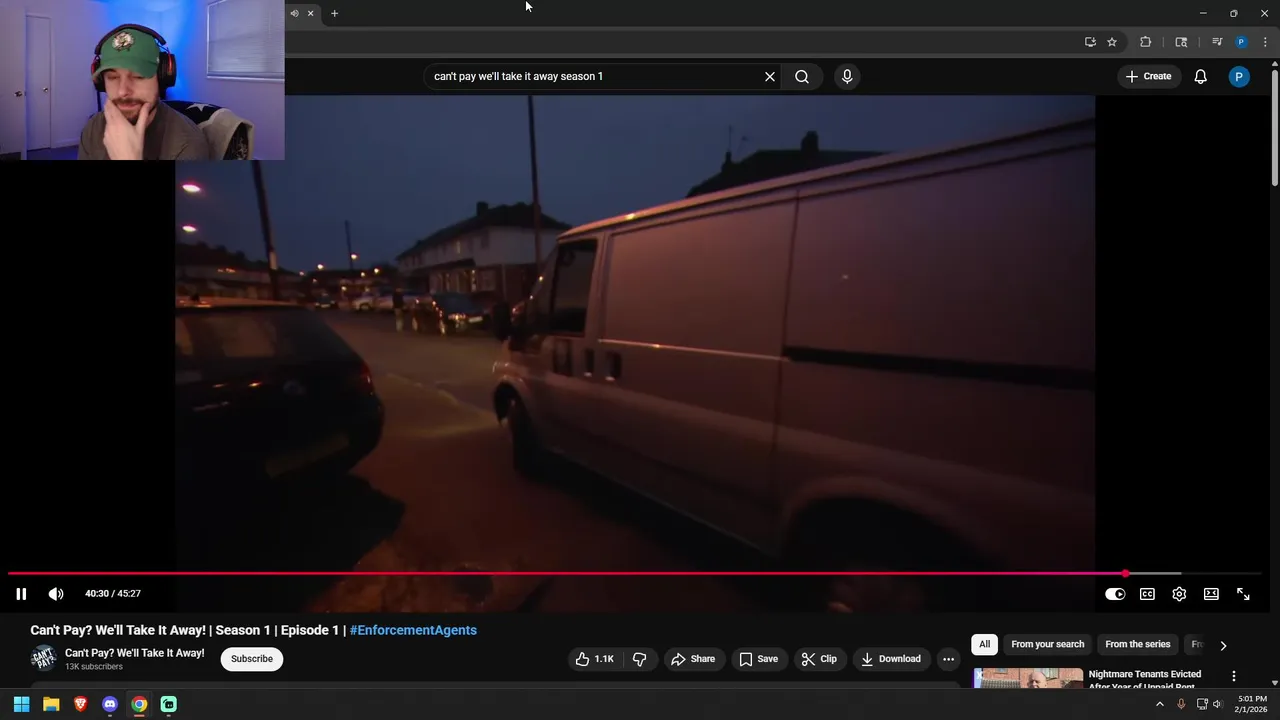Clear the YouTube search box with X

[770, 76]
